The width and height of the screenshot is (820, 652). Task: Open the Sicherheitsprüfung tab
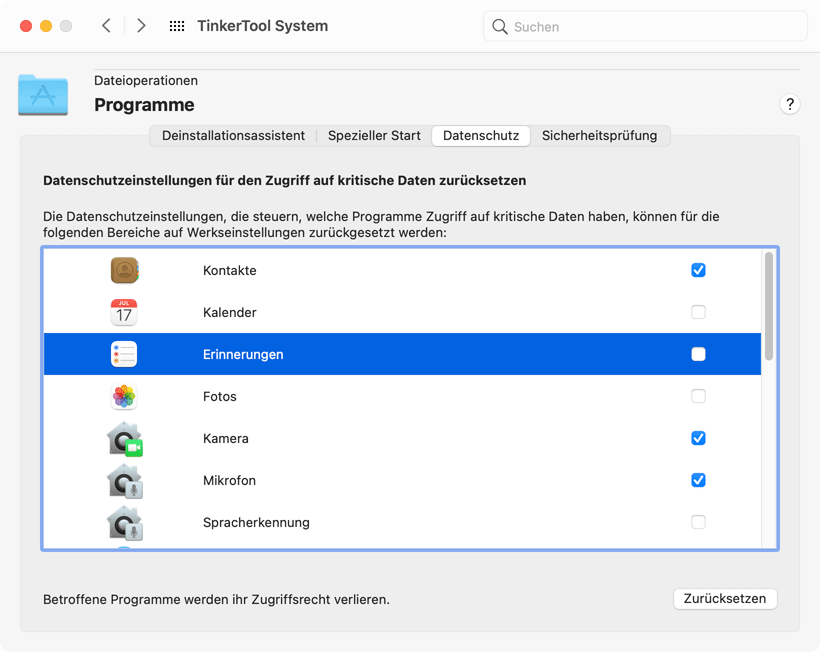(599, 135)
